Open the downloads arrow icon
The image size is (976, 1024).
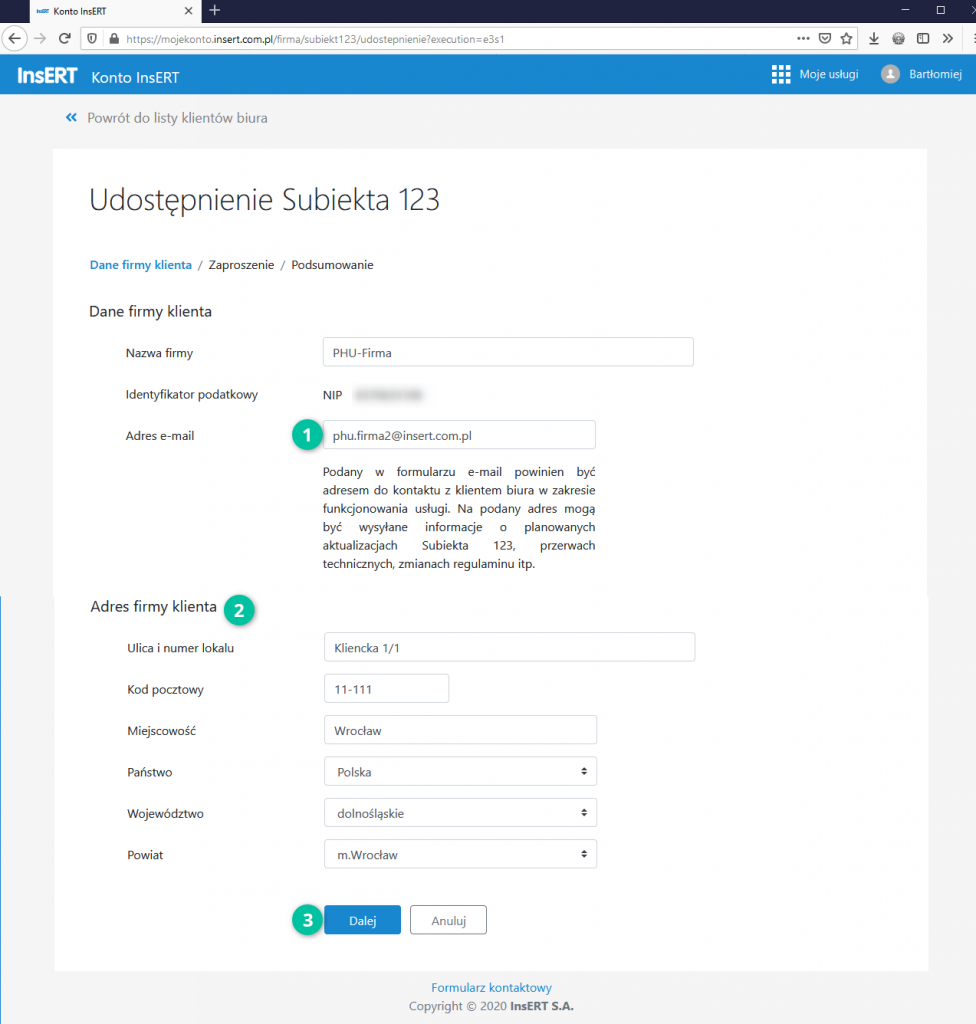pyautogui.click(x=874, y=39)
